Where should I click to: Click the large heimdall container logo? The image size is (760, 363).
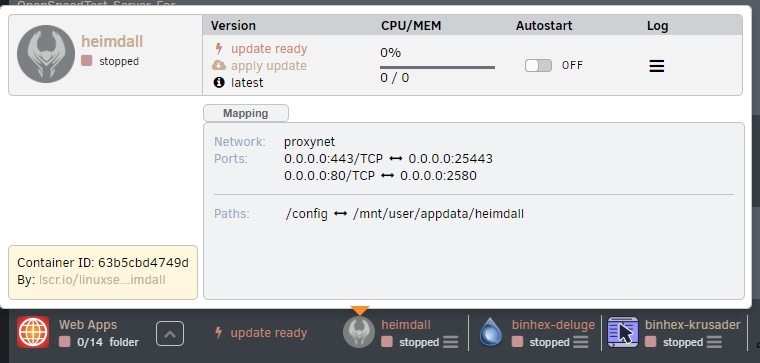(46, 54)
